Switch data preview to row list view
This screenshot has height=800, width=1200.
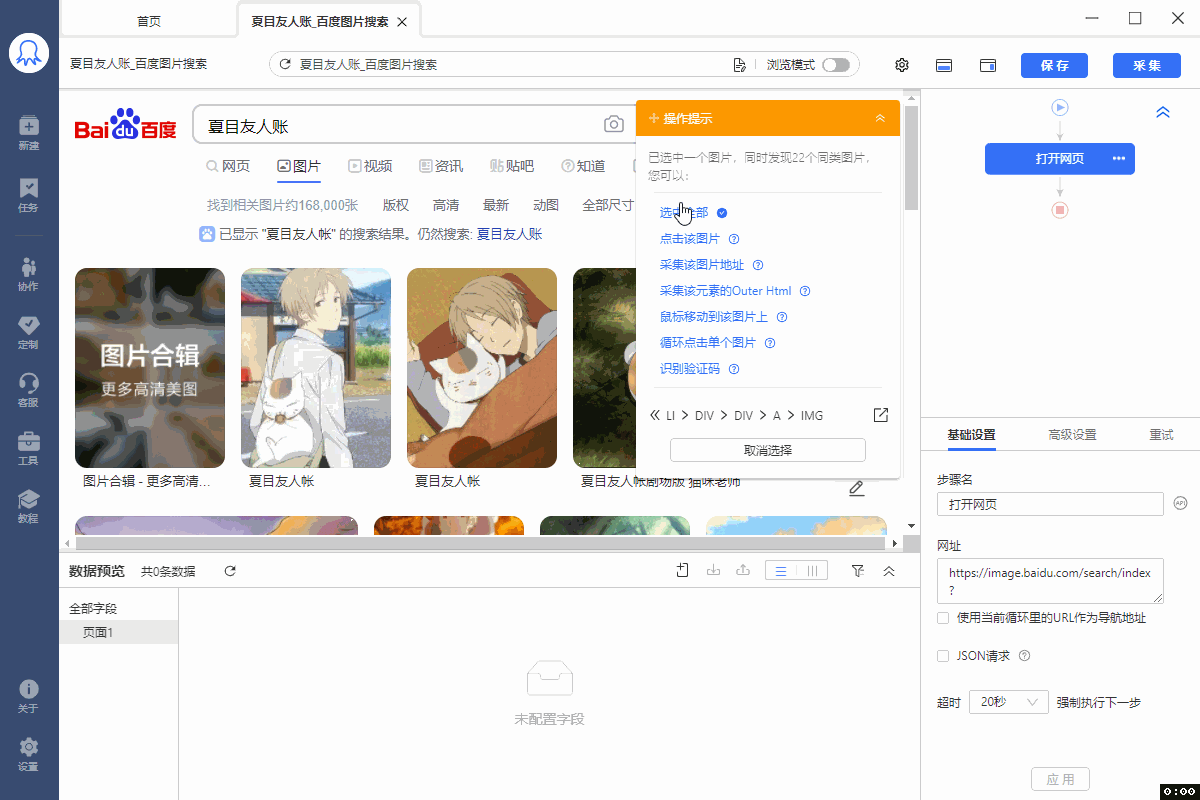(781, 571)
